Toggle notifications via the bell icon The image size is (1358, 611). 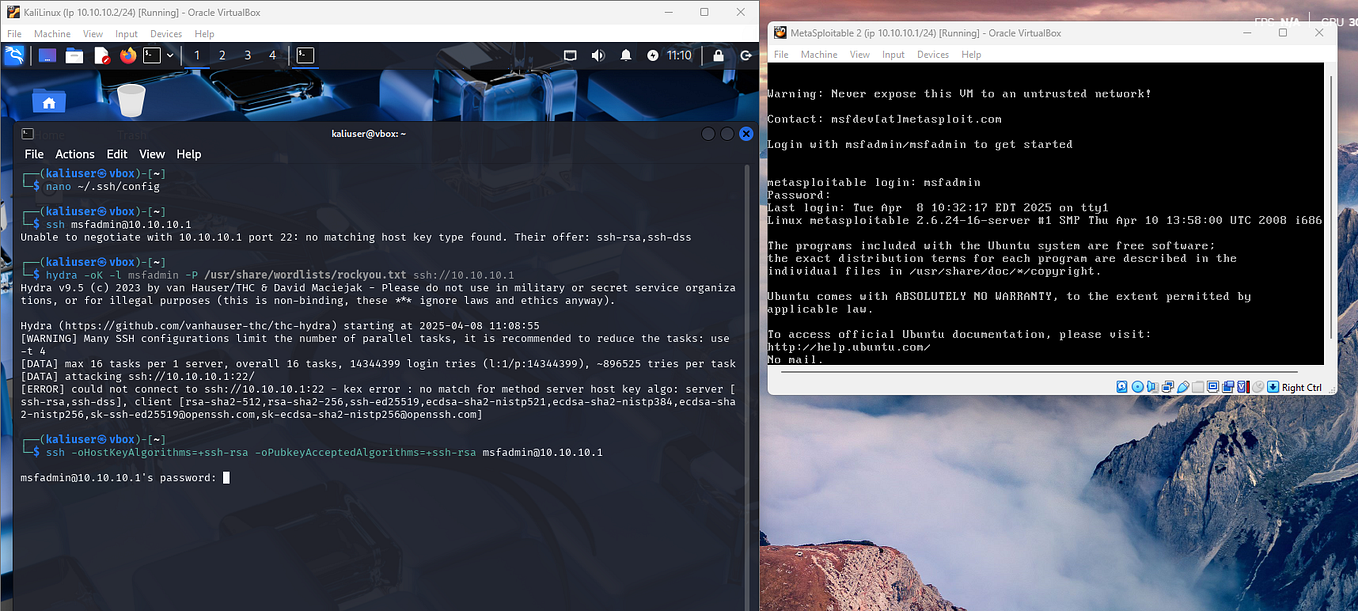[x=625, y=55]
